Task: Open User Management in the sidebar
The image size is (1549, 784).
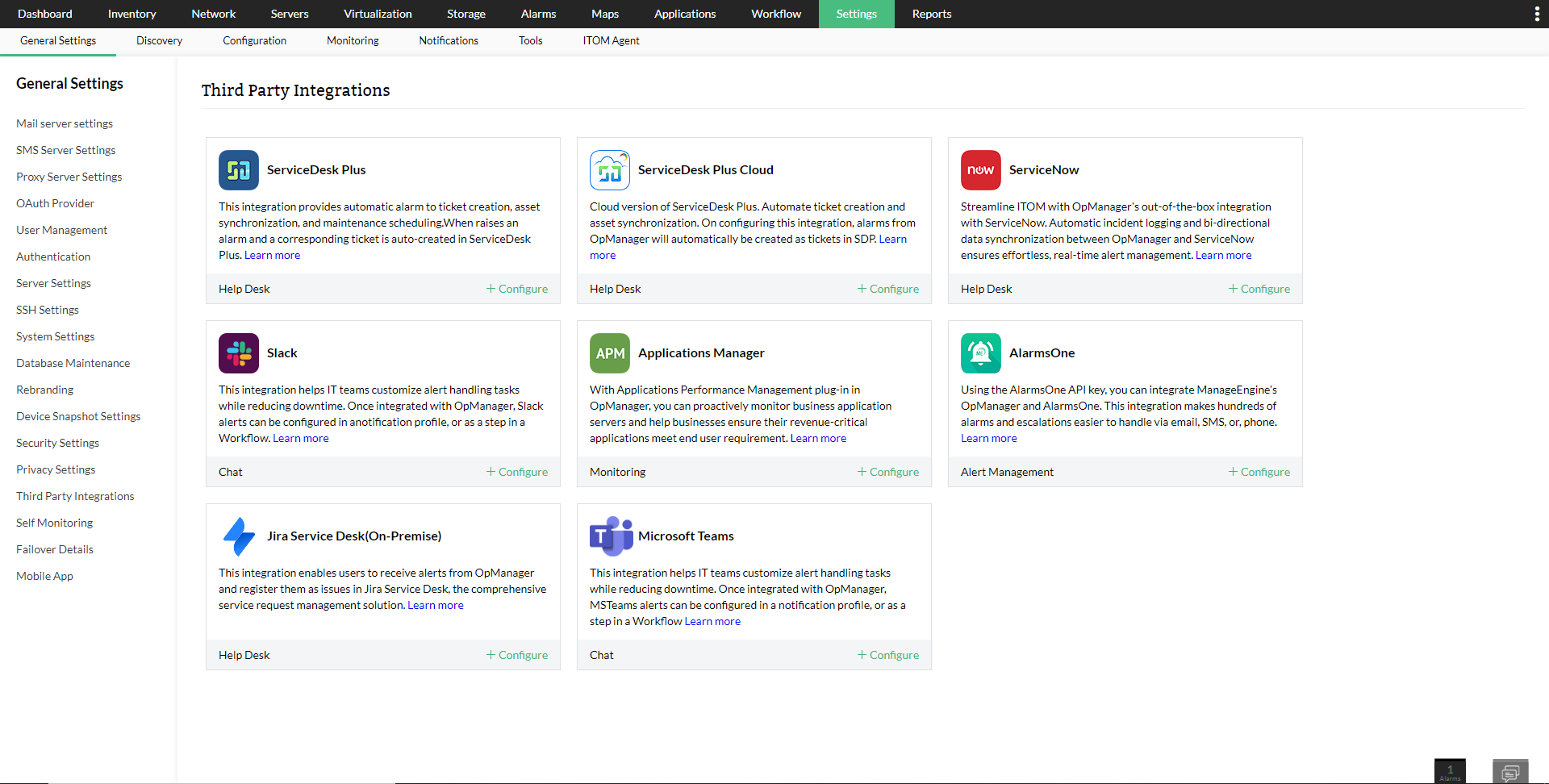Action: click(x=61, y=230)
